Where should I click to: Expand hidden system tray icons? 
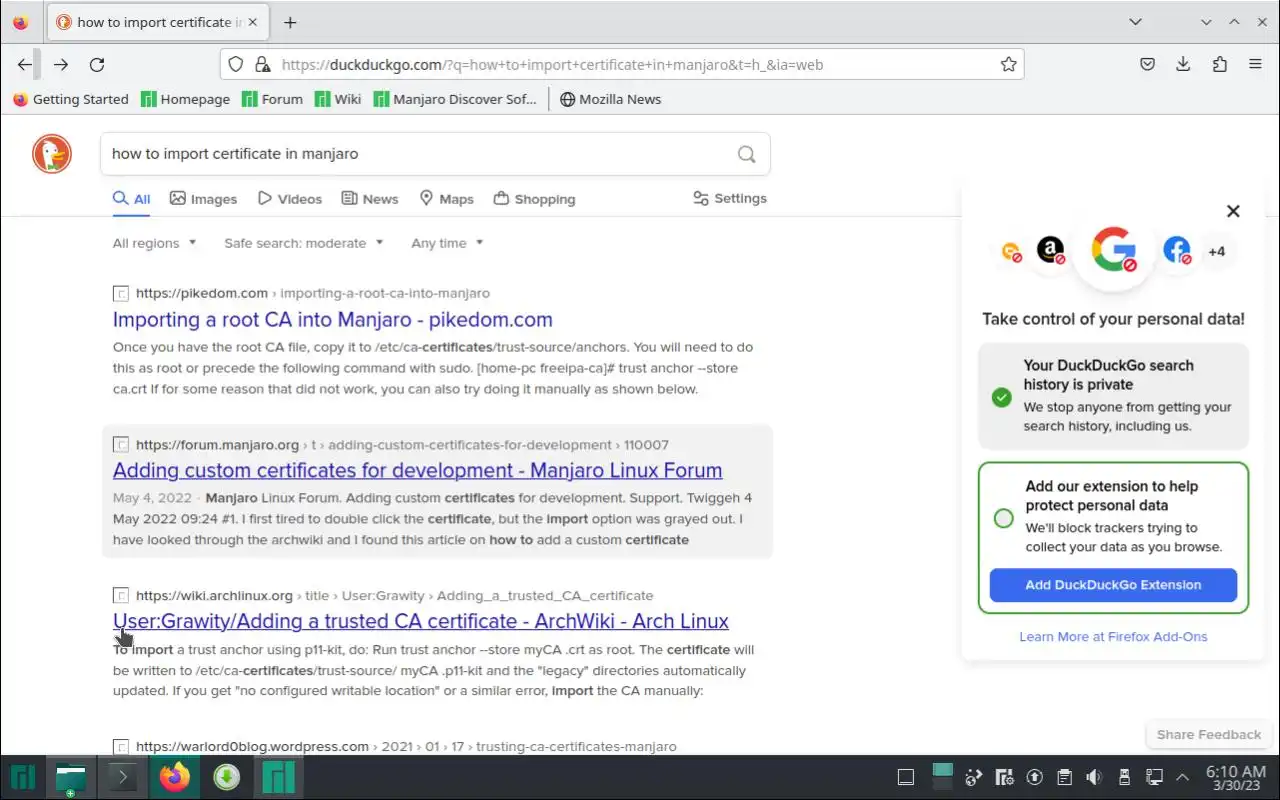pos(1183,777)
